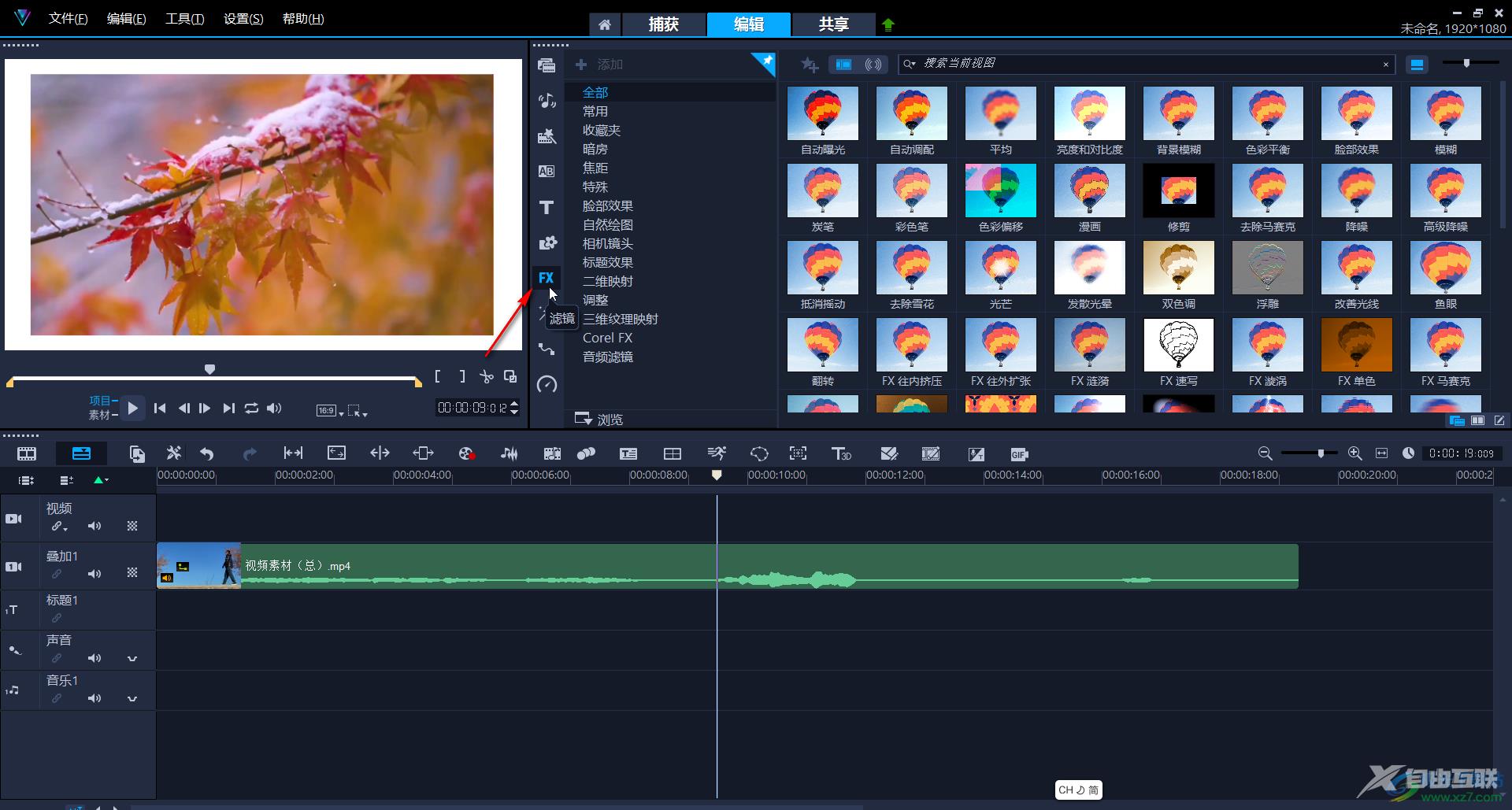Mute the 叠加1 track speaker

pos(94,574)
